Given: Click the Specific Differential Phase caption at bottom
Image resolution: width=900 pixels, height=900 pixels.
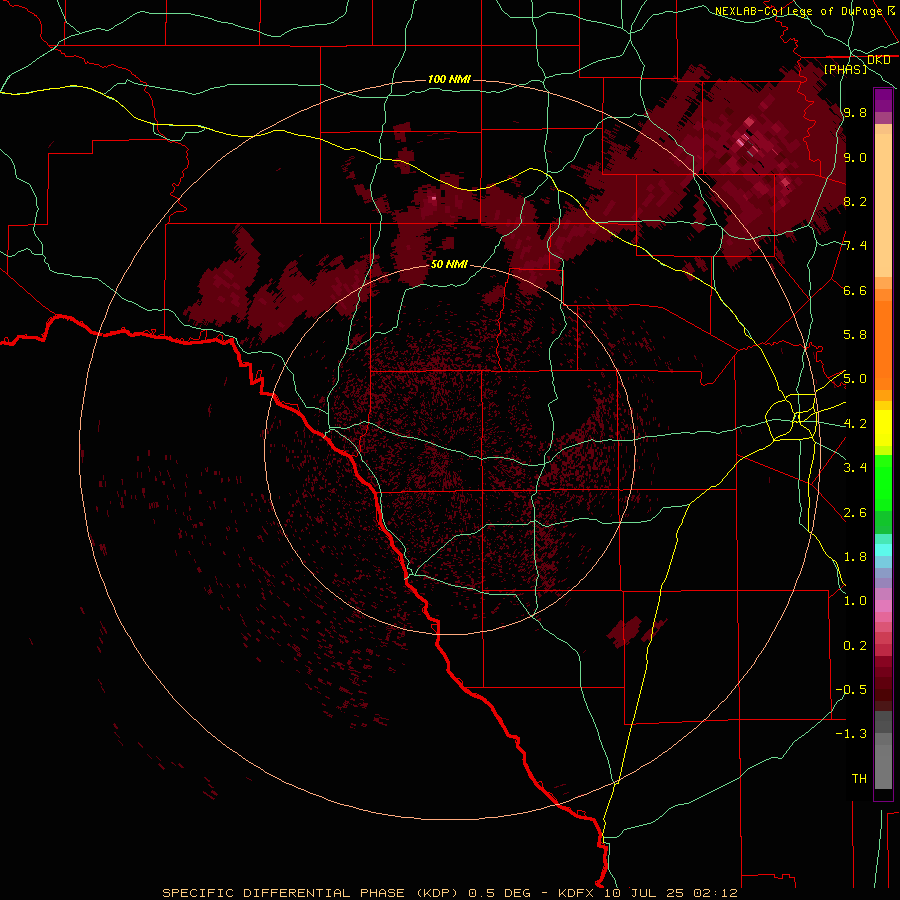Looking at the screenshot, I should [x=449, y=893].
